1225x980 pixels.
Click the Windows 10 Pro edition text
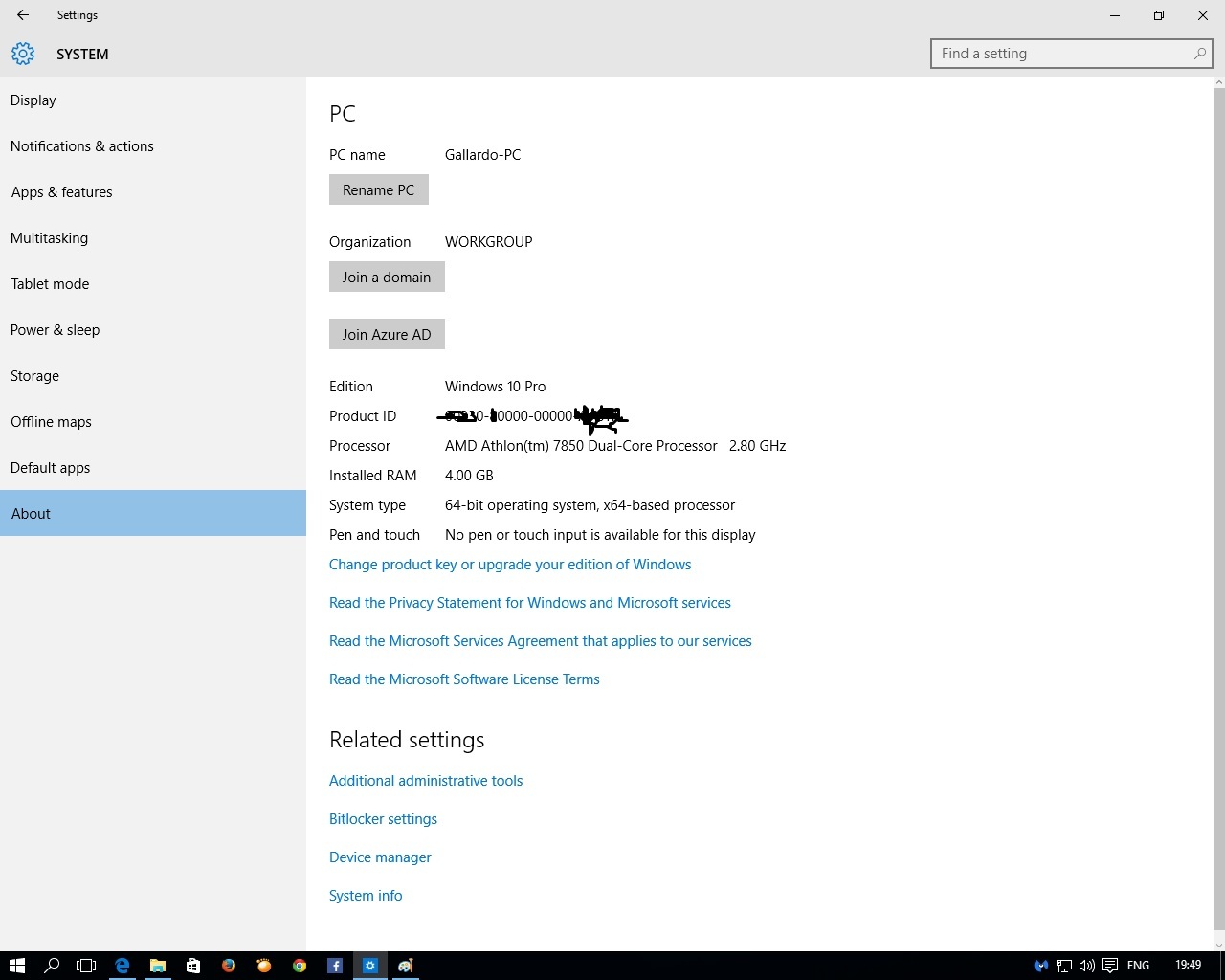[x=495, y=387]
